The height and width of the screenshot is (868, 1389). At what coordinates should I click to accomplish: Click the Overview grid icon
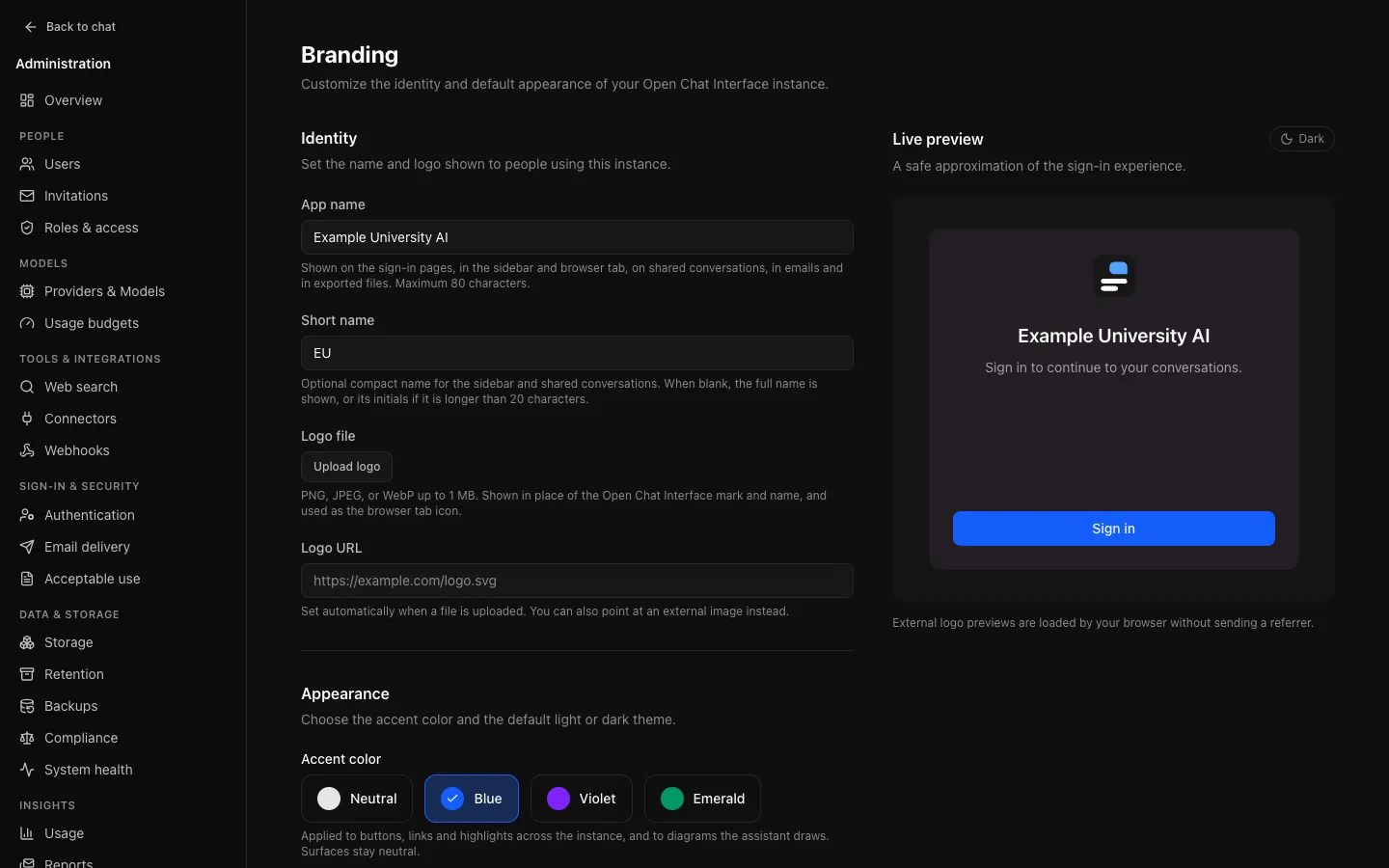tap(27, 100)
